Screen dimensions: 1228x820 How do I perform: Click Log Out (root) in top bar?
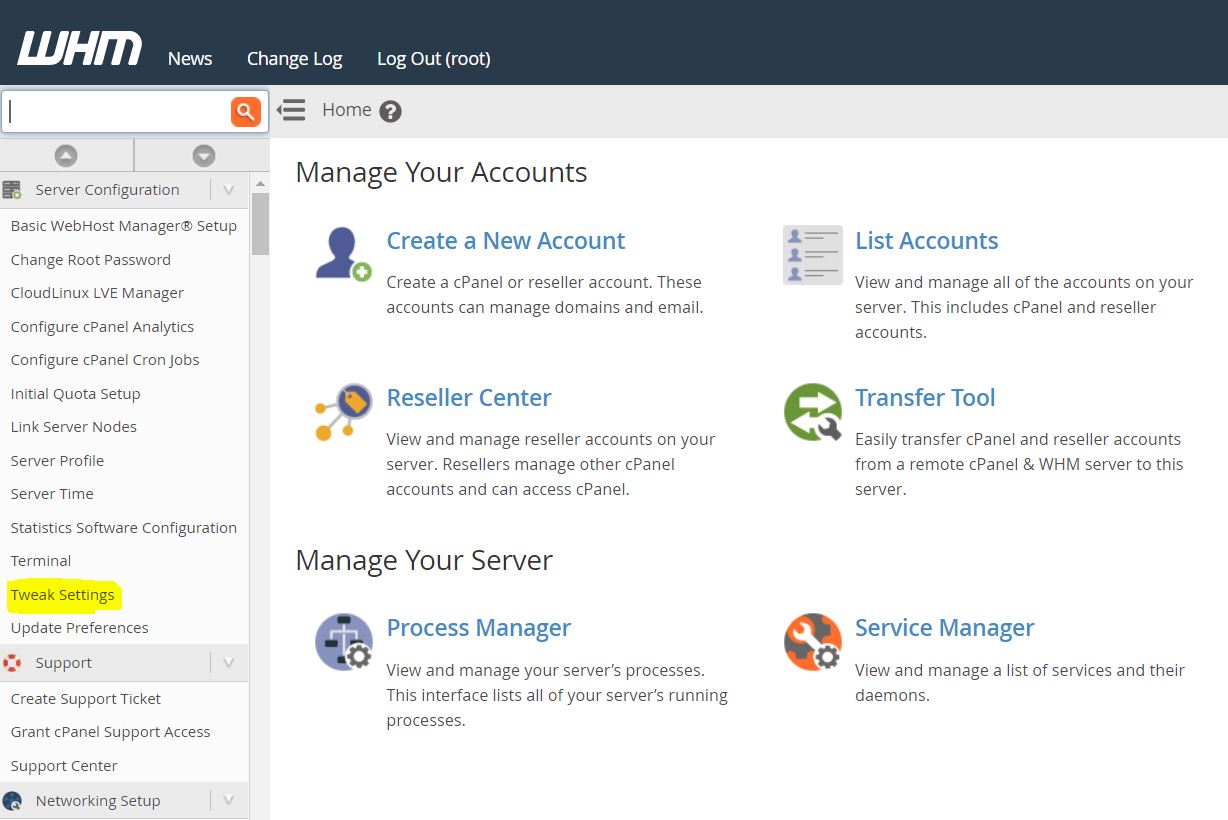coord(433,59)
